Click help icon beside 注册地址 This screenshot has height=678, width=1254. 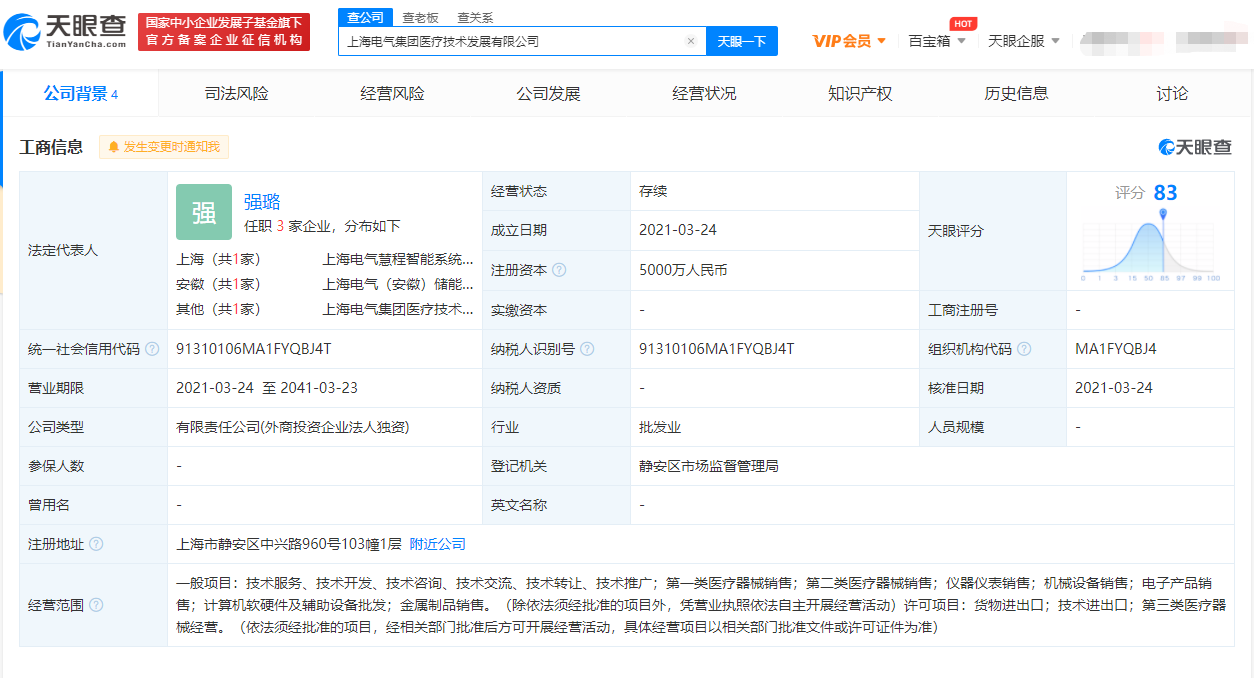tap(96, 544)
